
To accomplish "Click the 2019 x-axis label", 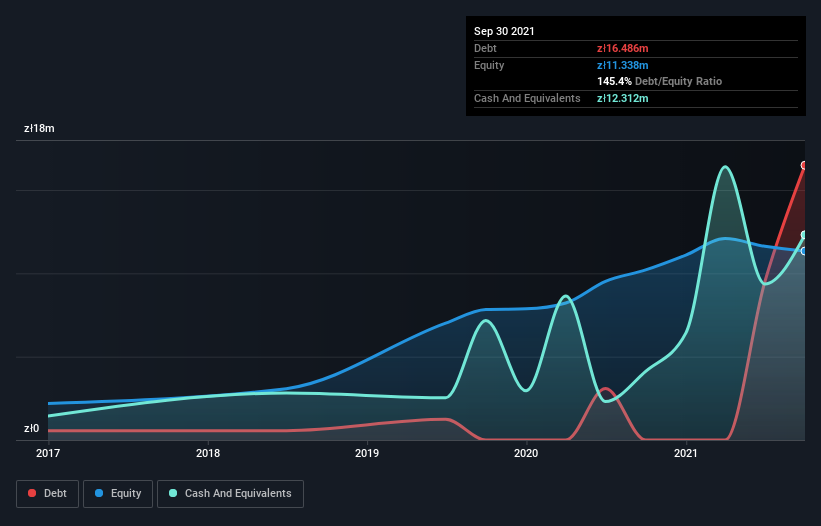I will [x=367, y=453].
